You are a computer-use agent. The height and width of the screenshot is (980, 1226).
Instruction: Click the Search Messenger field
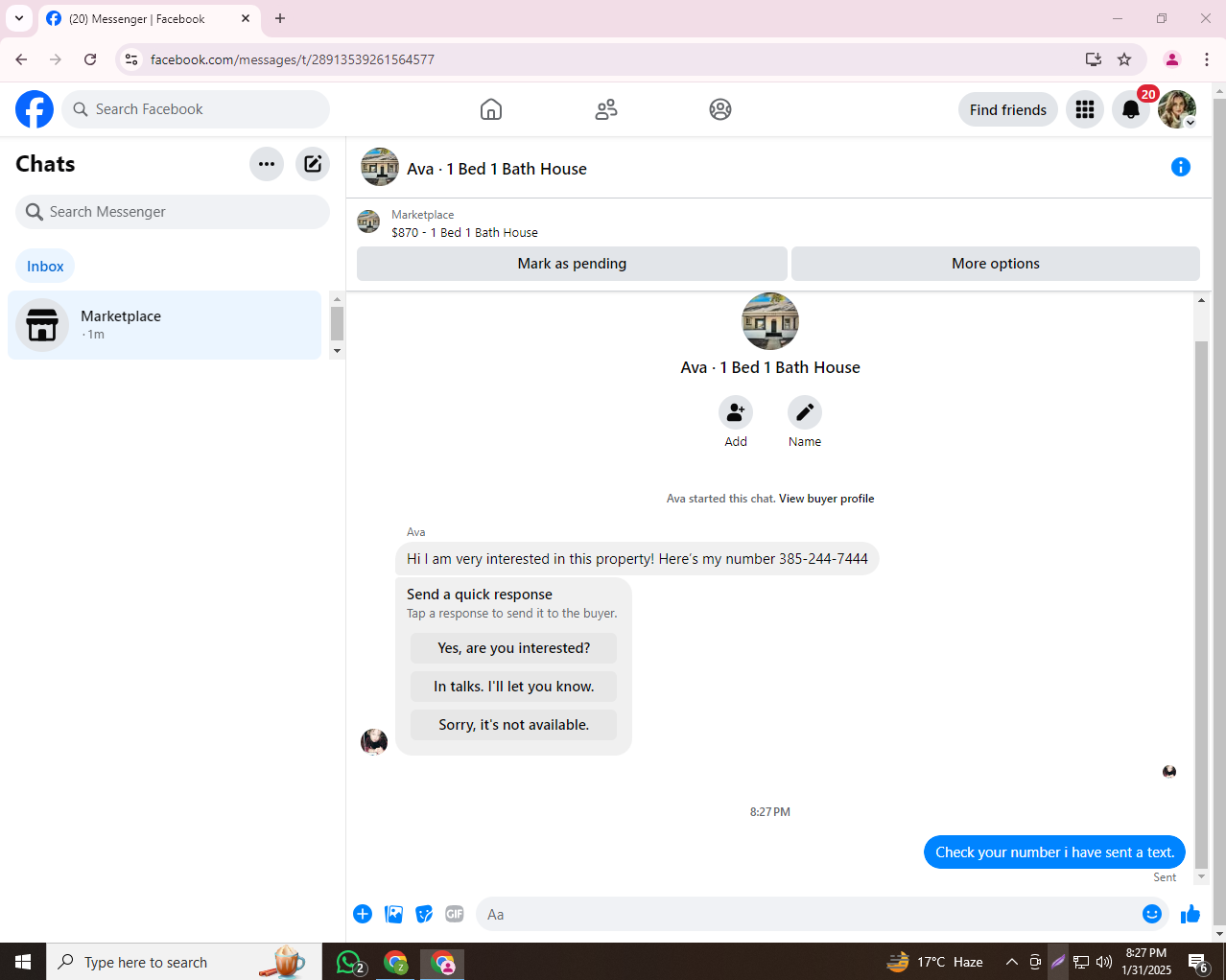click(x=173, y=212)
